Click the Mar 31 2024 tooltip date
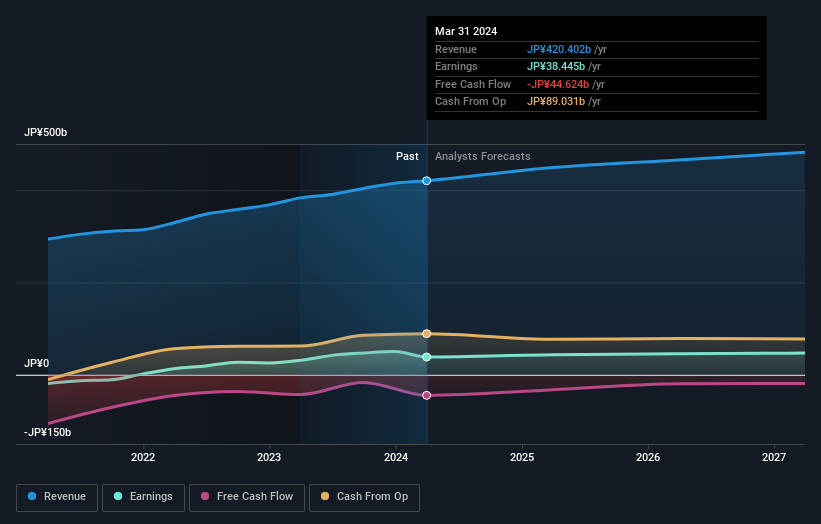Viewport: 821px width, 524px height. (x=466, y=31)
